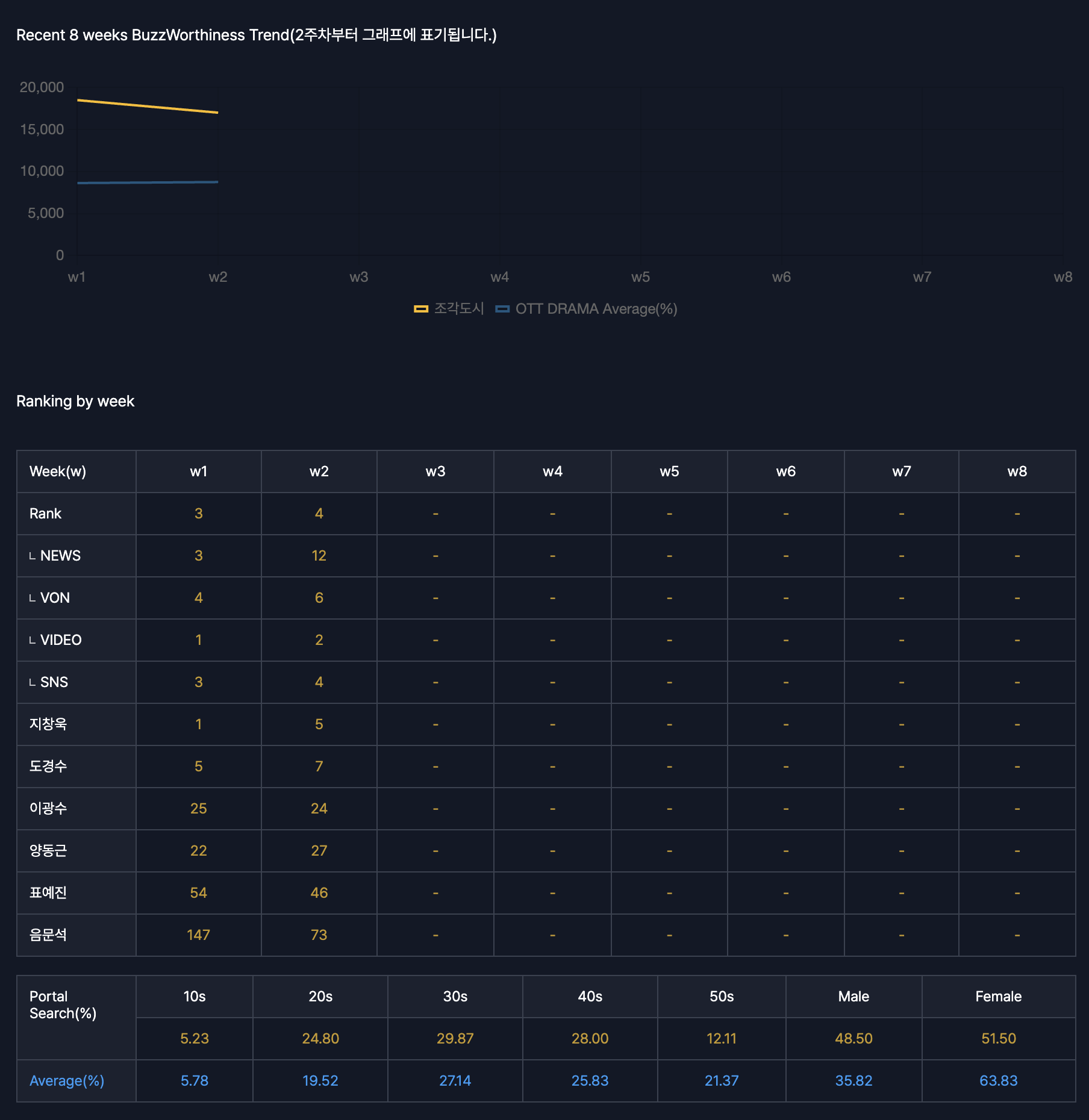Toggle the OTT DRAMA Average(%) legend label

(596, 309)
